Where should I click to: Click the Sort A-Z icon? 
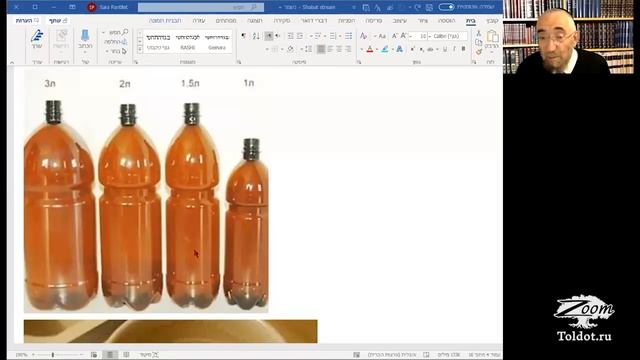click(256, 36)
